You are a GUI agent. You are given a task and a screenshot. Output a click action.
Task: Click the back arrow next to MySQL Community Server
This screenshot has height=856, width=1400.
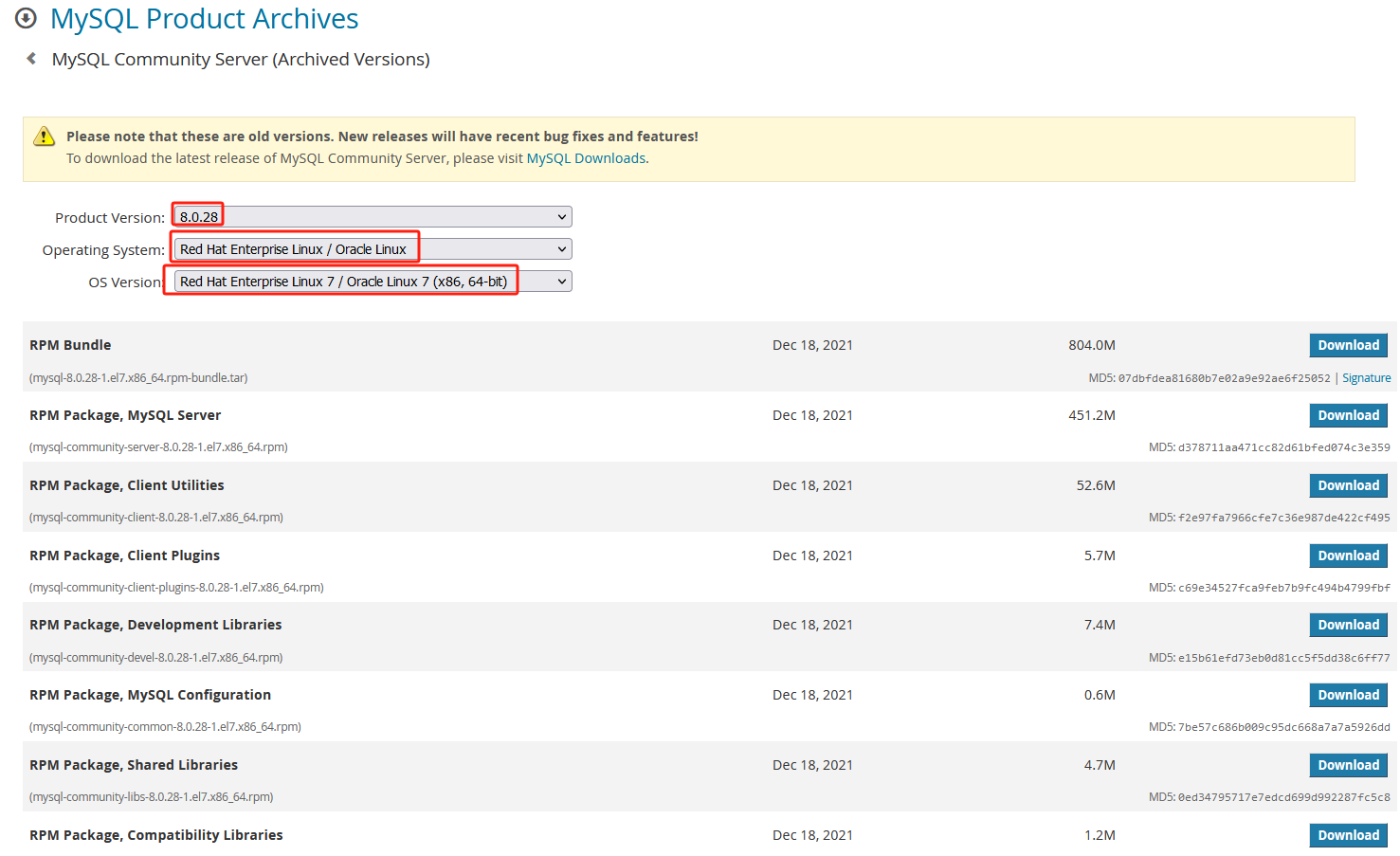31,59
